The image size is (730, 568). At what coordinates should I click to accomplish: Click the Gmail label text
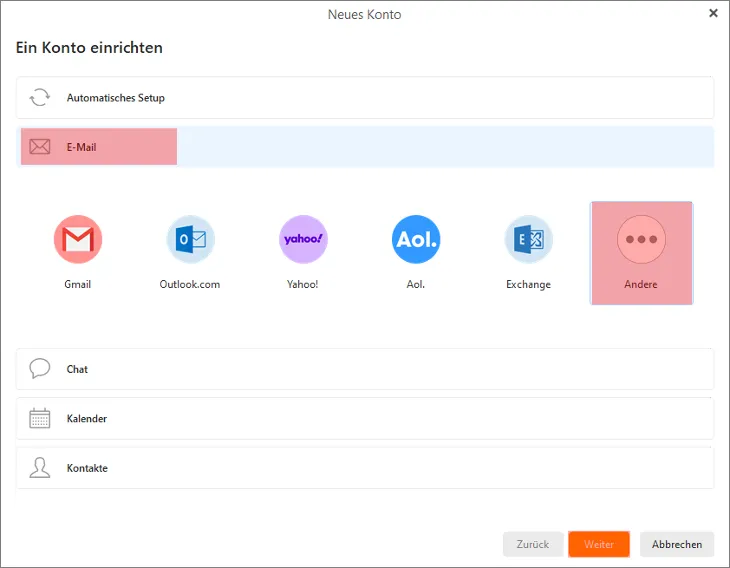(78, 284)
